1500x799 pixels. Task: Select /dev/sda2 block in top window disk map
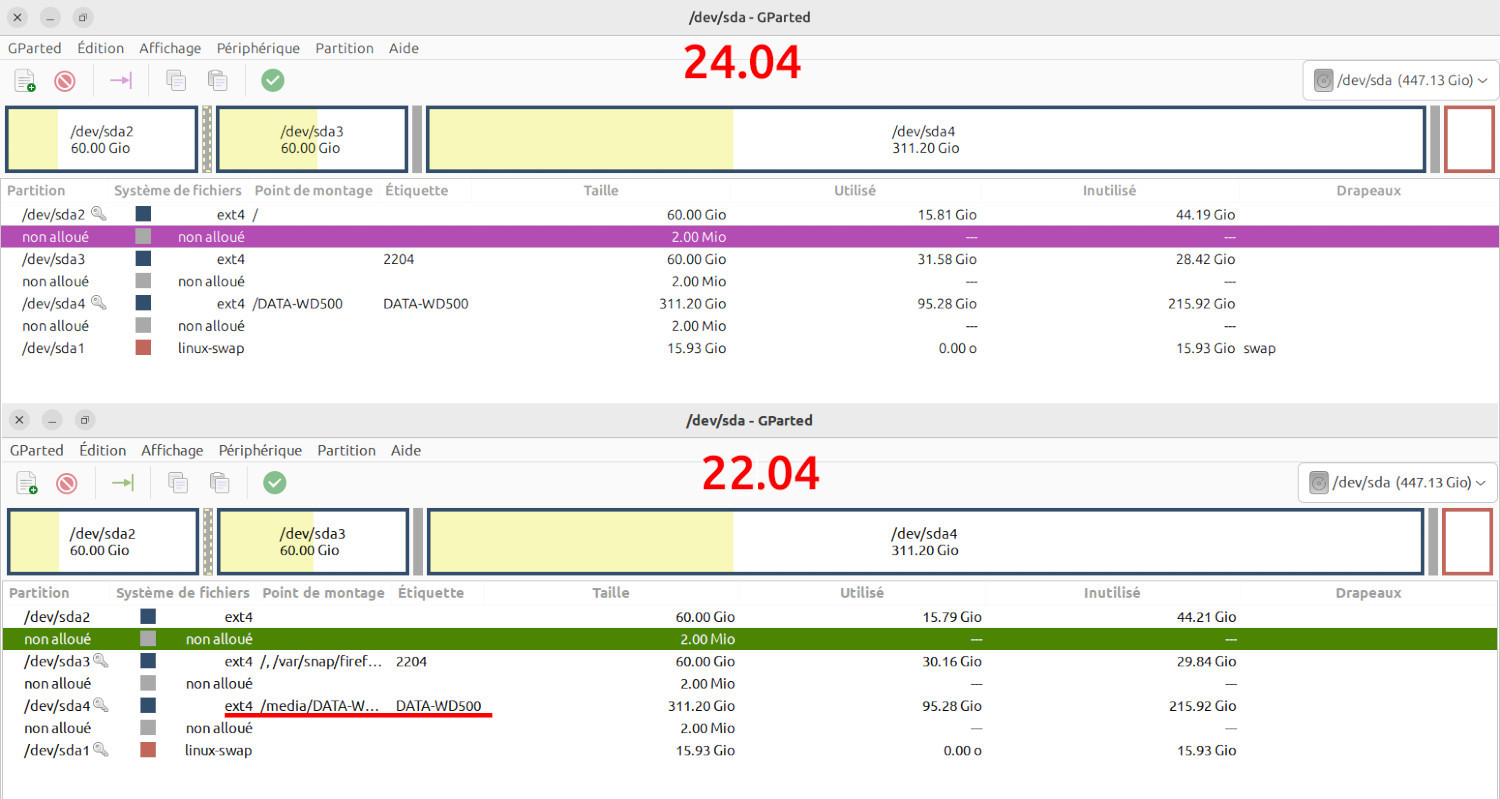[x=101, y=139]
